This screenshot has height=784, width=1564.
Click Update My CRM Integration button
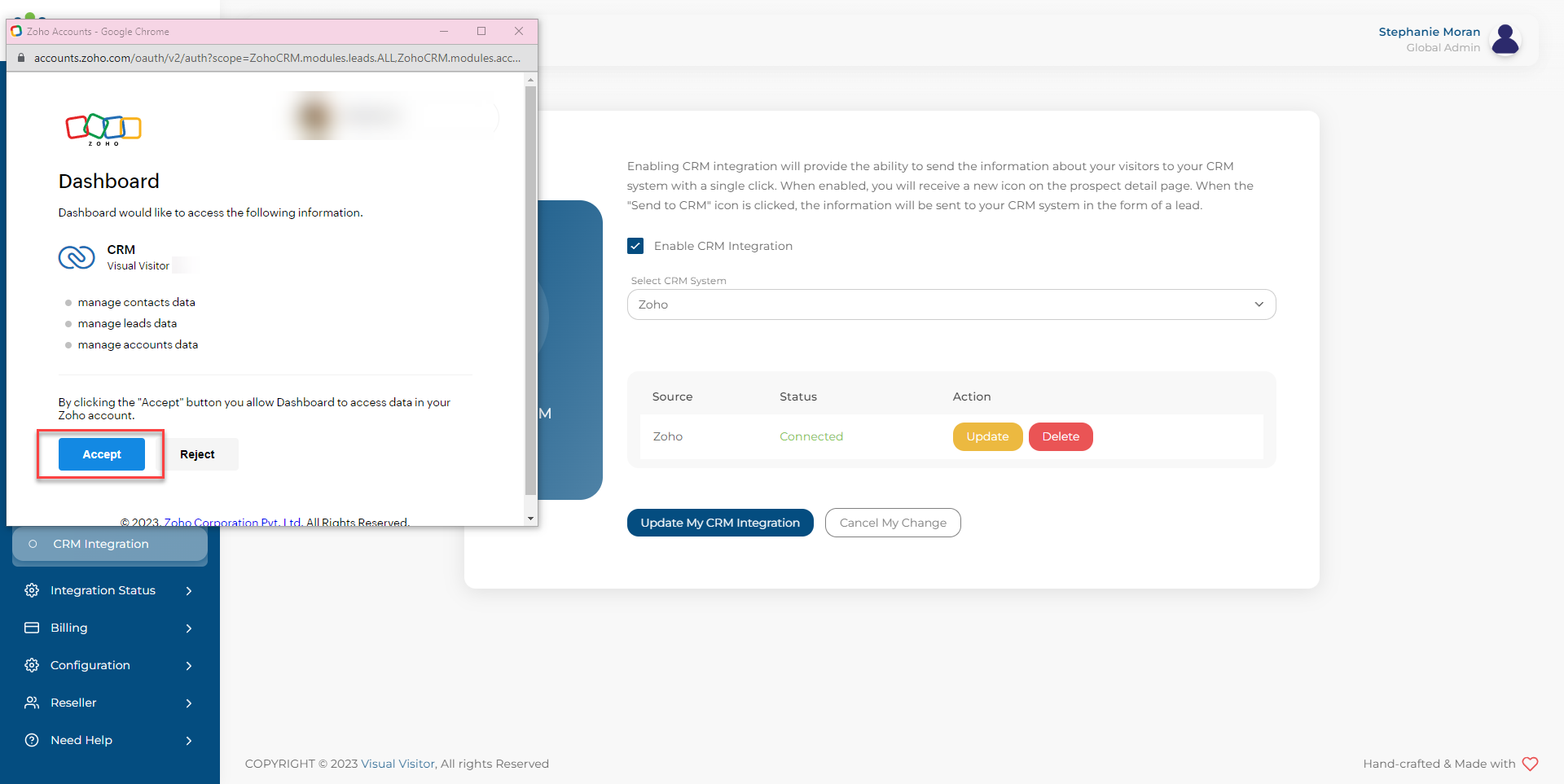point(720,523)
